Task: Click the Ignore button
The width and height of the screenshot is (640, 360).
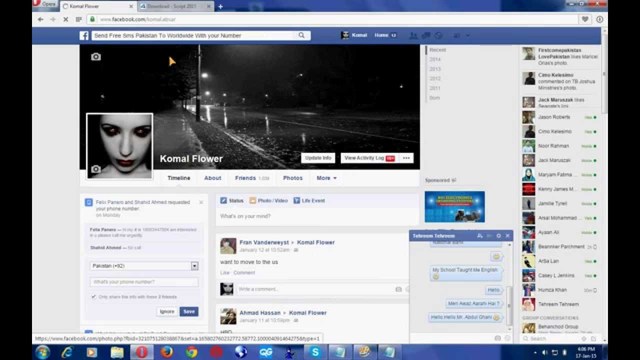Action: (167, 312)
